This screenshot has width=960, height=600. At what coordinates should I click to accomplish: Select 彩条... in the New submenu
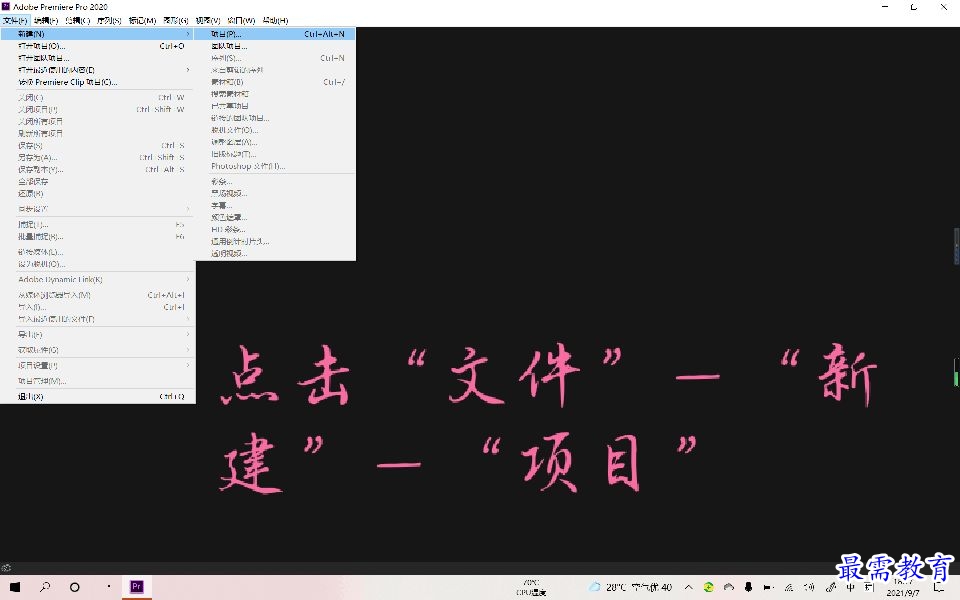[x=275, y=181]
